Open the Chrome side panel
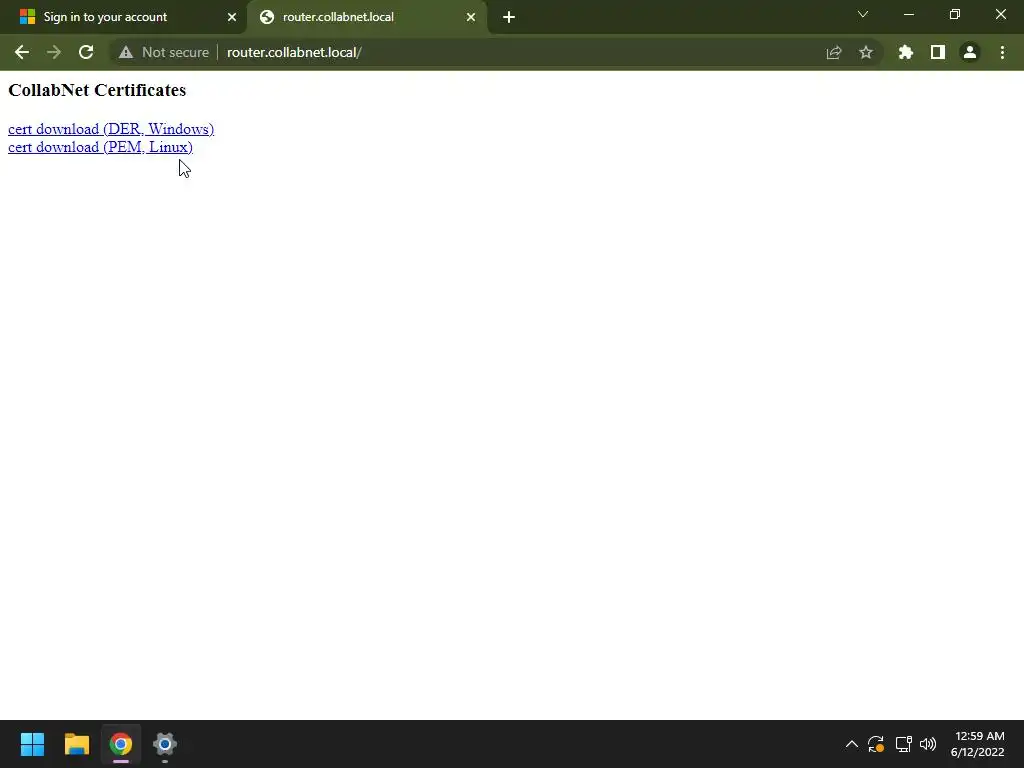 [938, 52]
